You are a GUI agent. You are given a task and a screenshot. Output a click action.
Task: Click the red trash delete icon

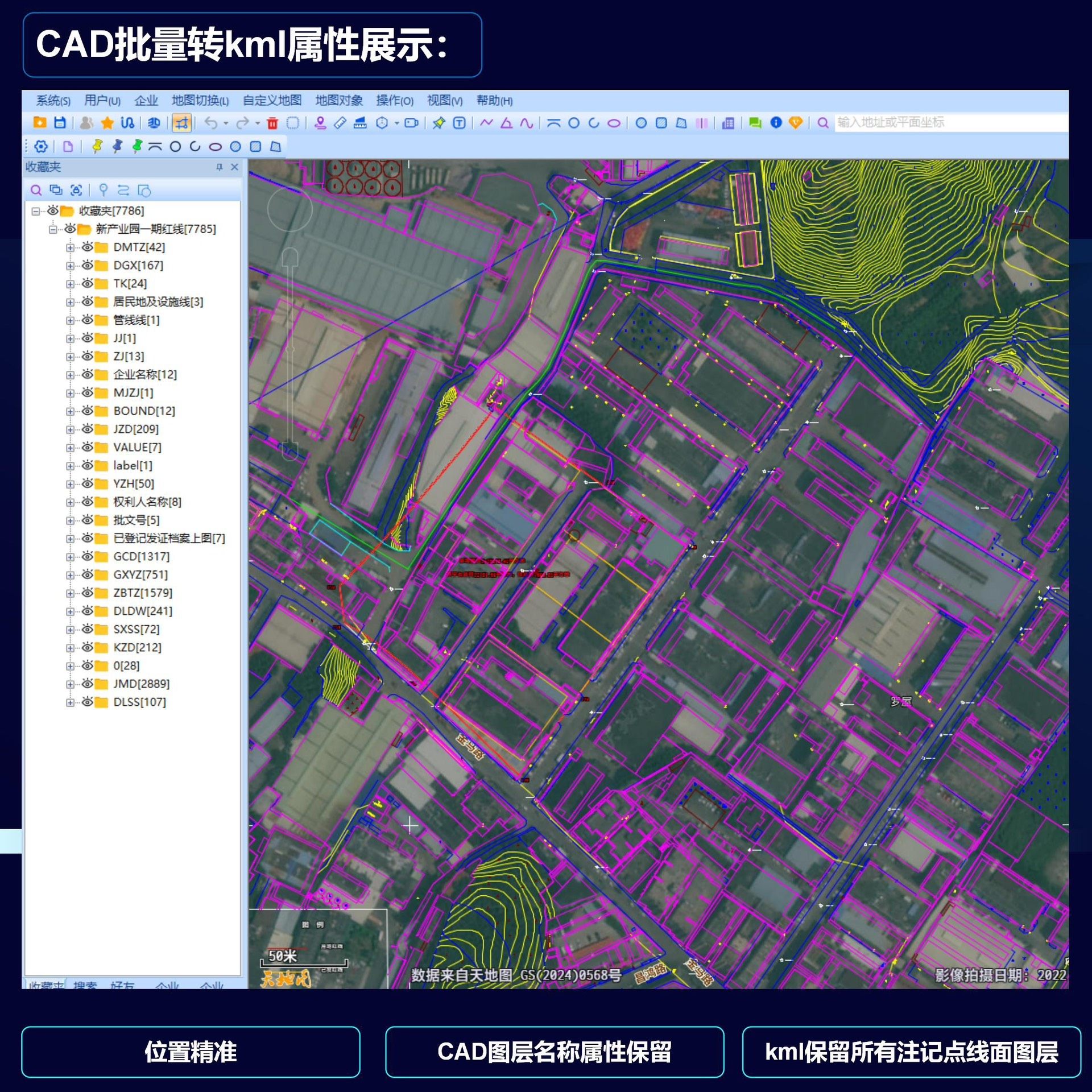coord(272,123)
